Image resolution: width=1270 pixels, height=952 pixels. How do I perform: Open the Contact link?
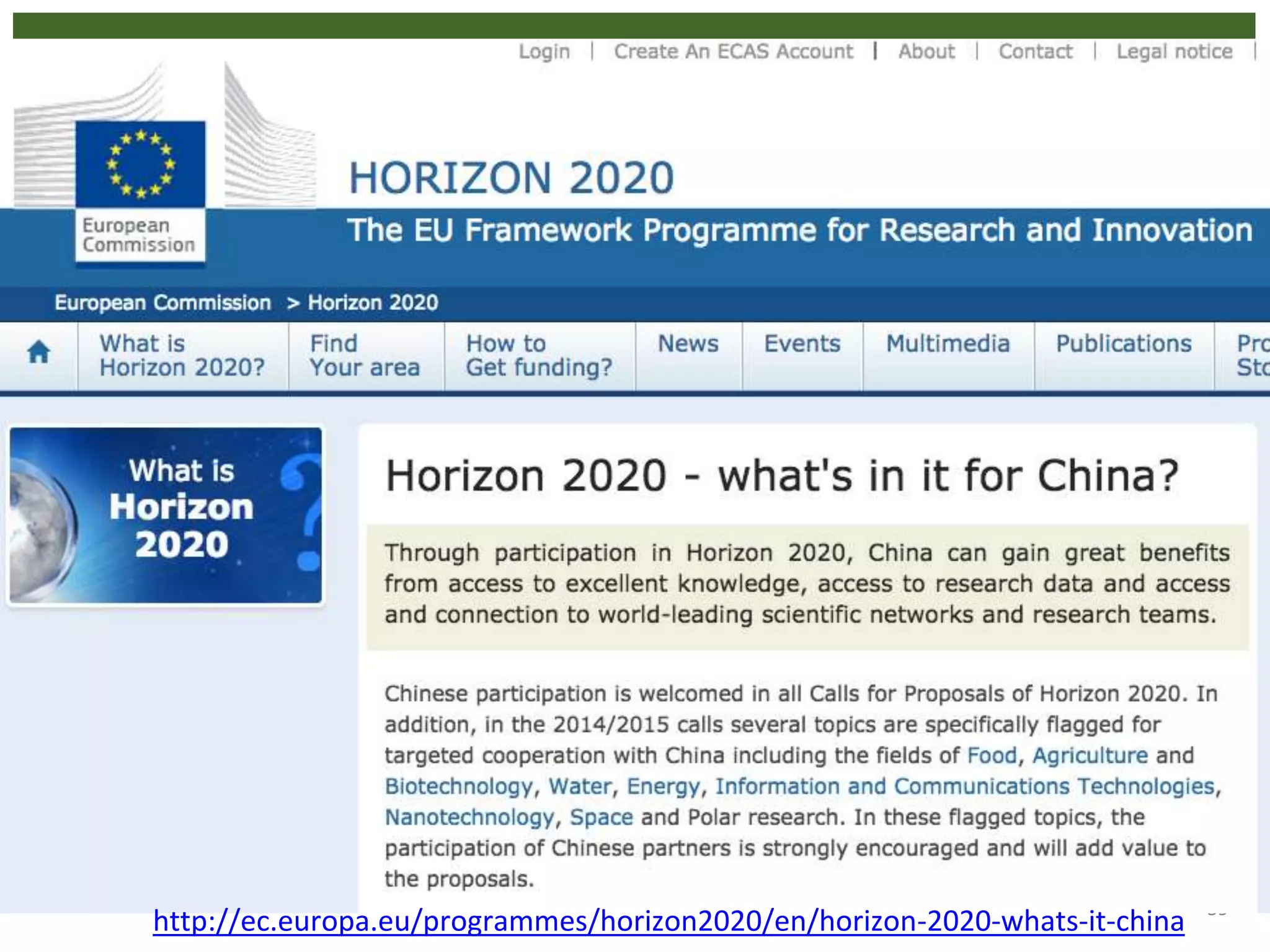click(x=1035, y=51)
